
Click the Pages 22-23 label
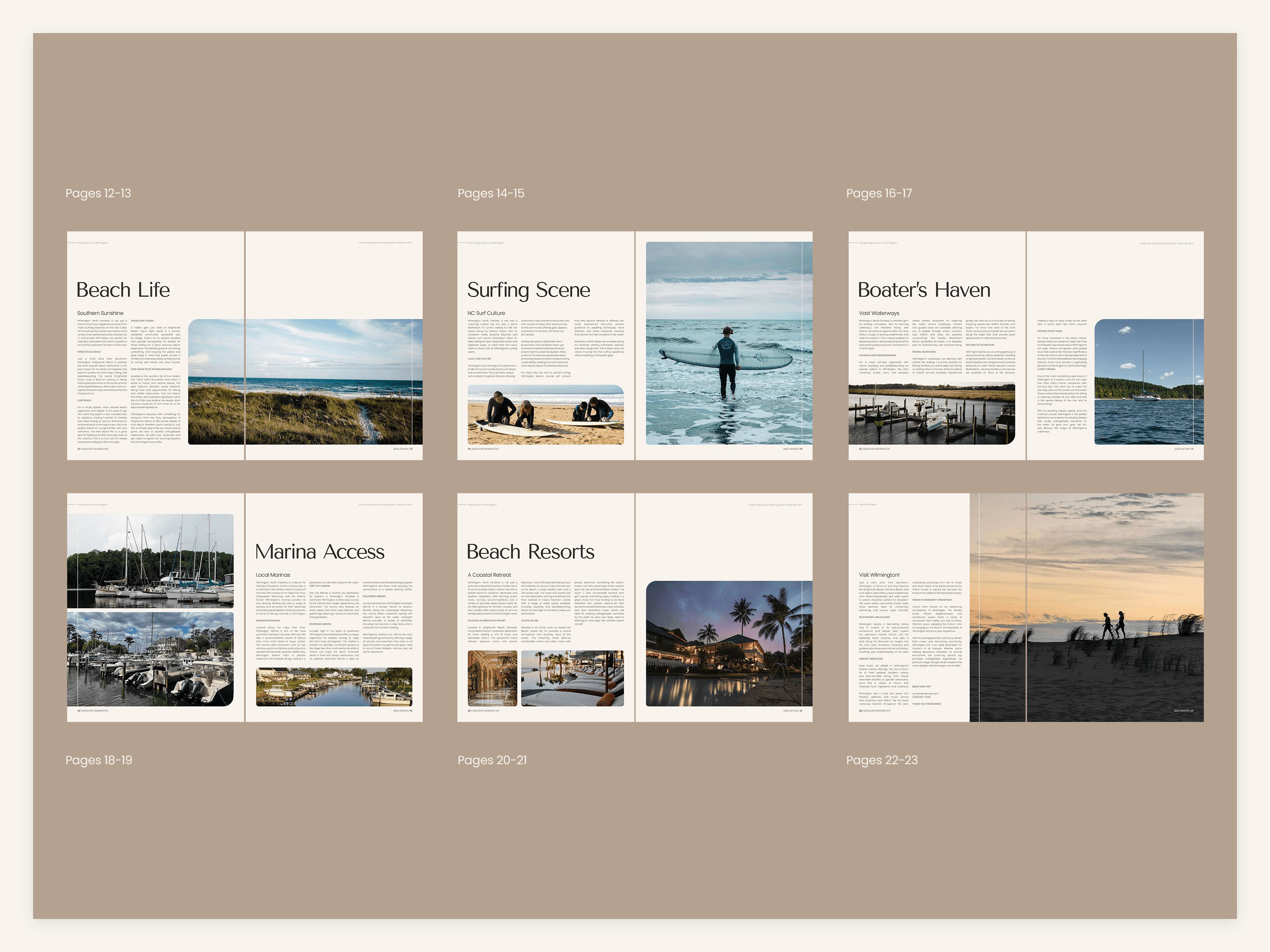[x=881, y=760]
